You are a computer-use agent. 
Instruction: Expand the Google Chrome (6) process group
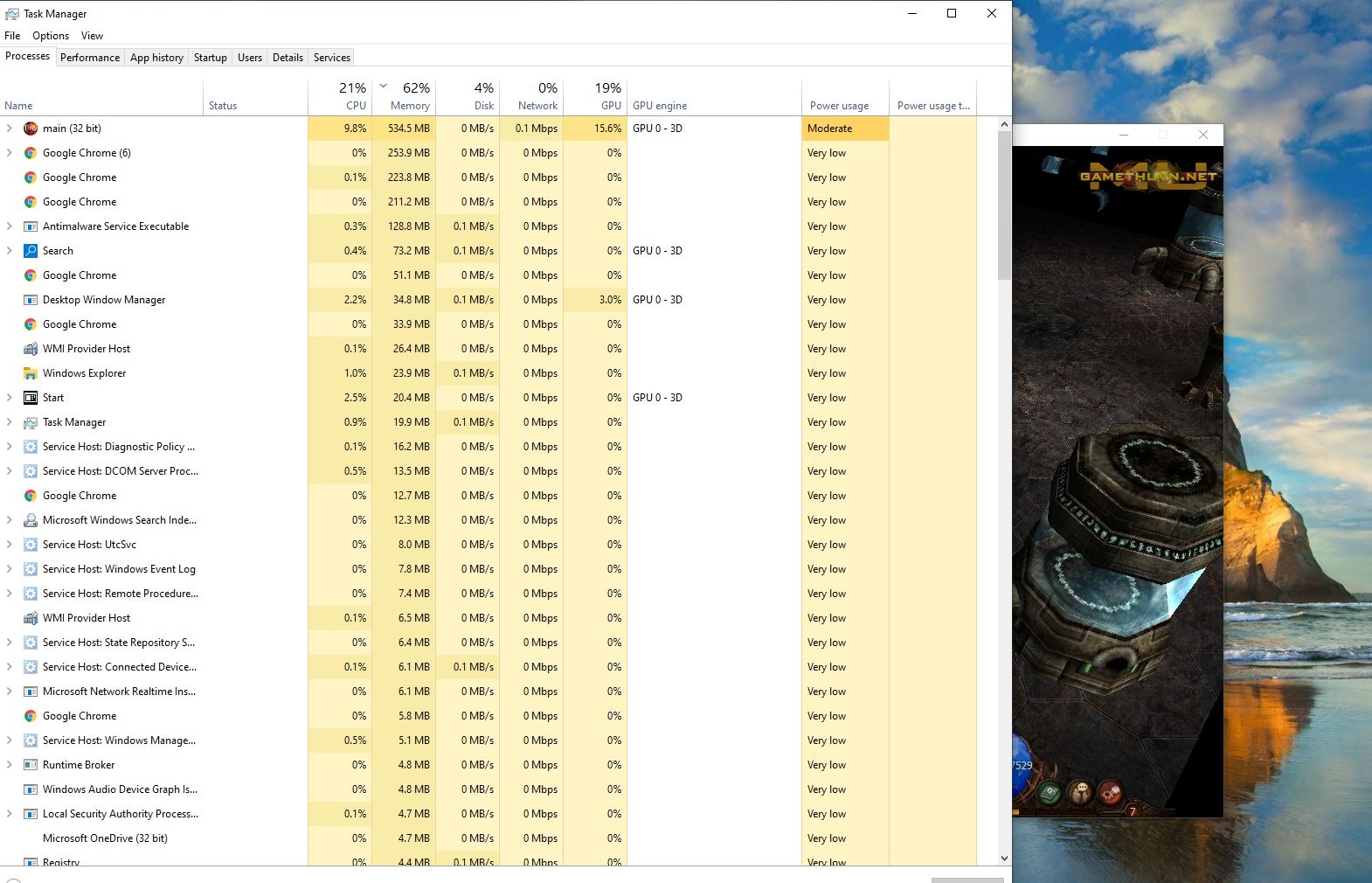(10, 153)
